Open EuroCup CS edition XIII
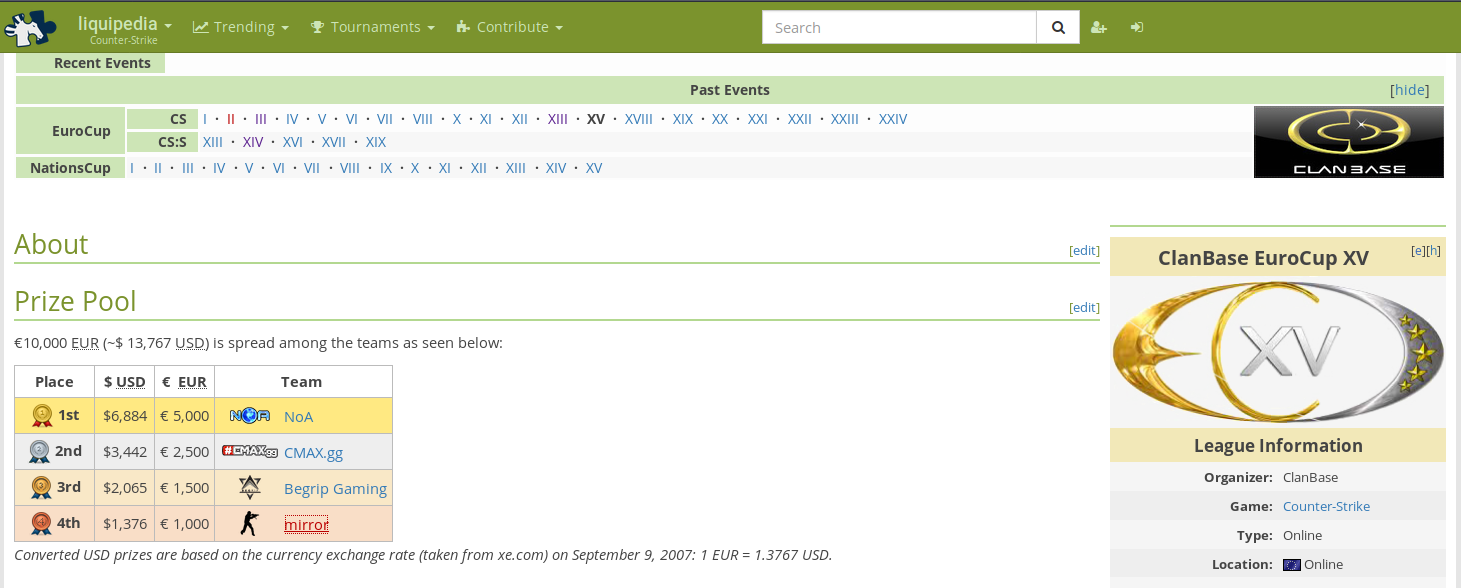Viewport: 1461px width, 588px height. (557, 119)
